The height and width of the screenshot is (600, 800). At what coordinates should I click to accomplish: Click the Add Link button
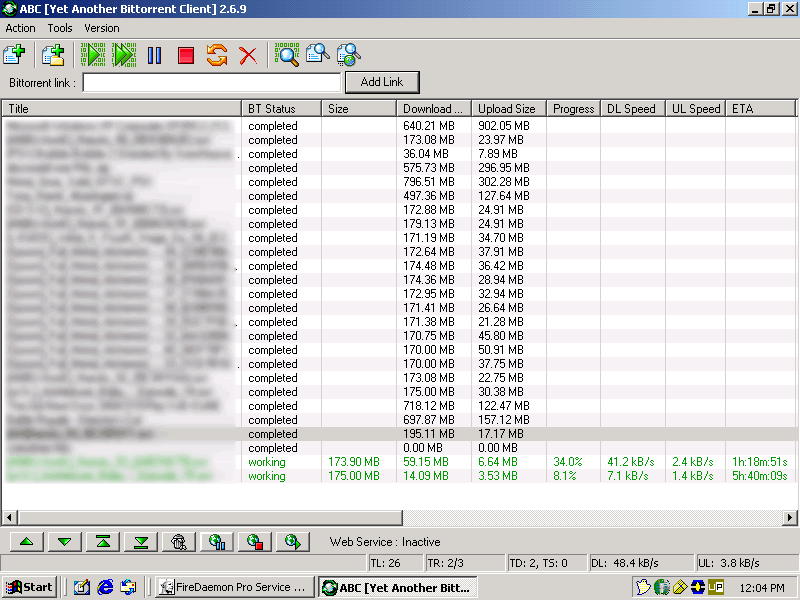coord(382,82)
